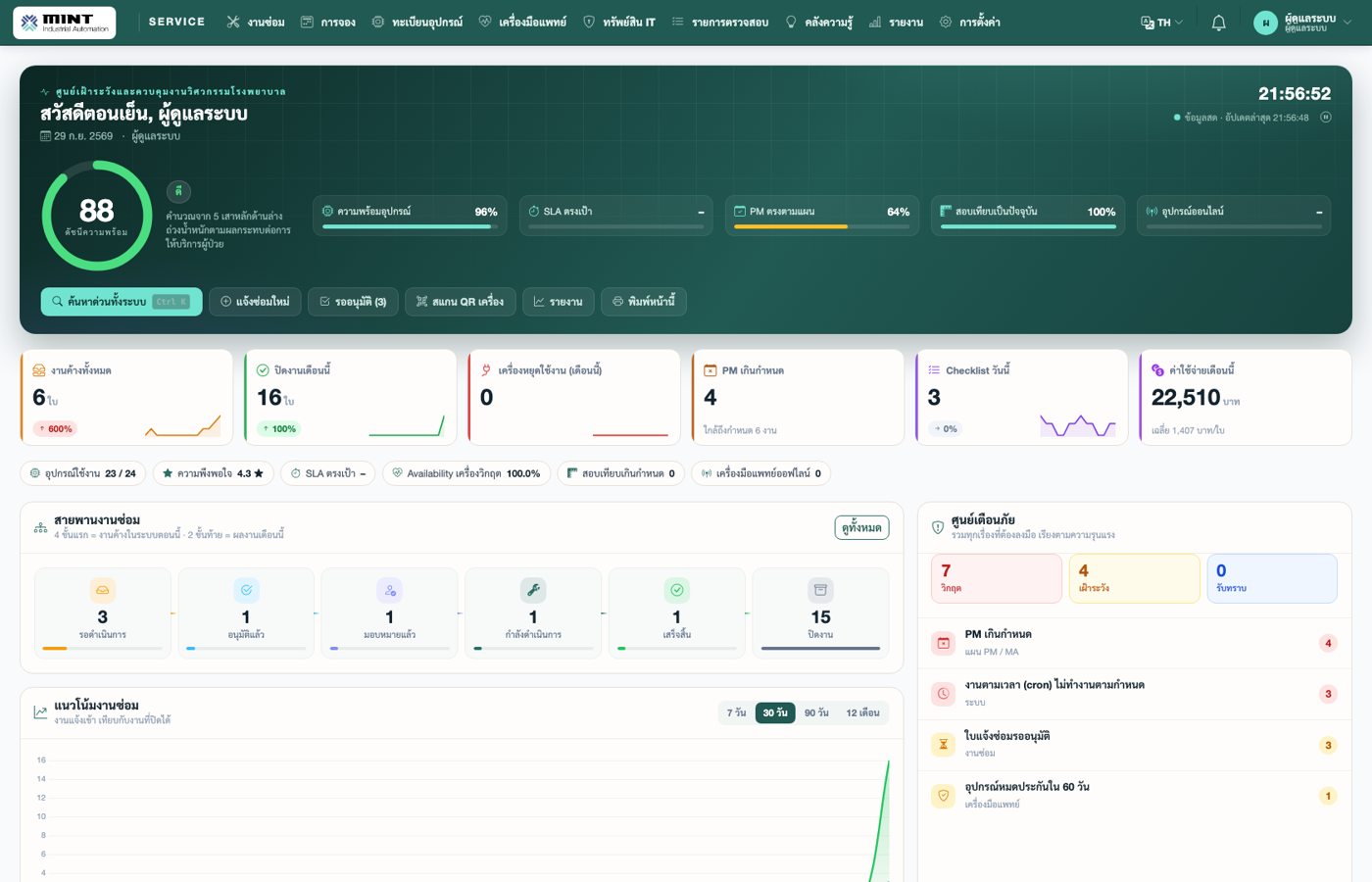1372x882 pixels.
Task: Filter alerts by เฝ้าระวัง (4)
Action: pos(1134,578)
